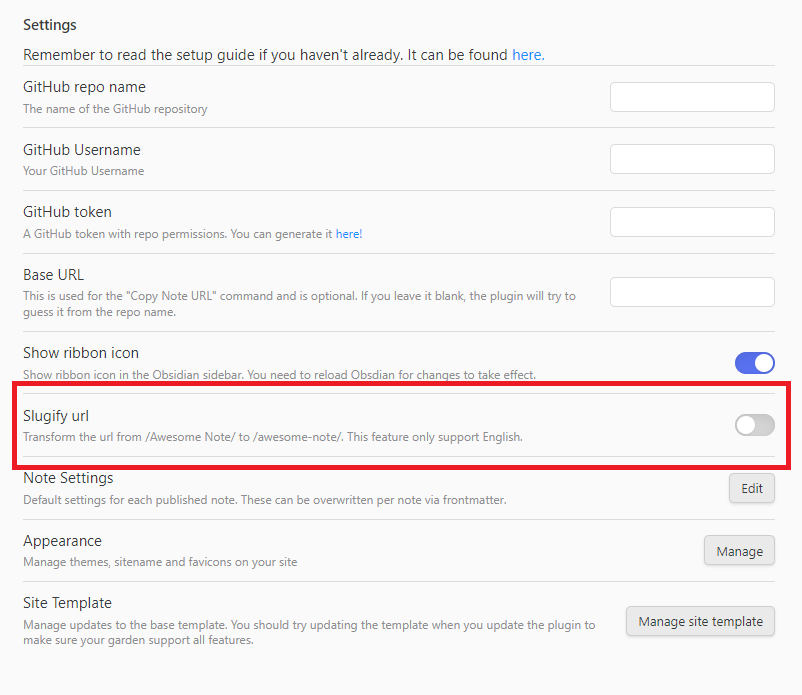Open the setup guide via the 'here.' link
The width and height of the screenshot is (802, 695).
(528, 55)
